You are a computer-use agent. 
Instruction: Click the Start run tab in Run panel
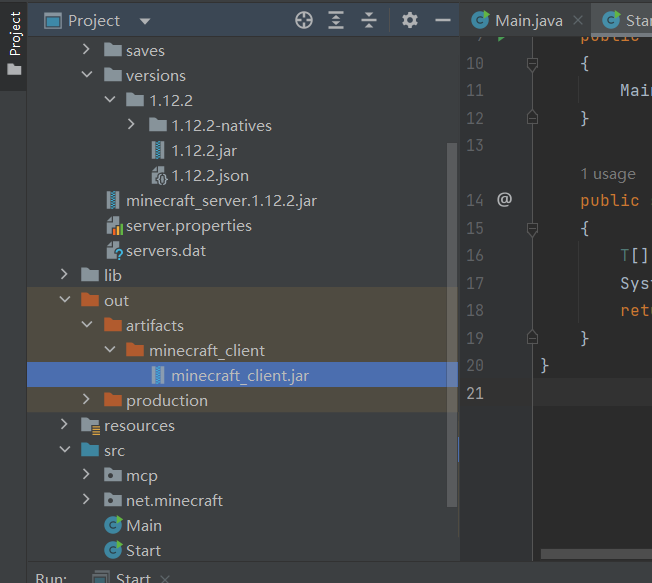[133, 577]
